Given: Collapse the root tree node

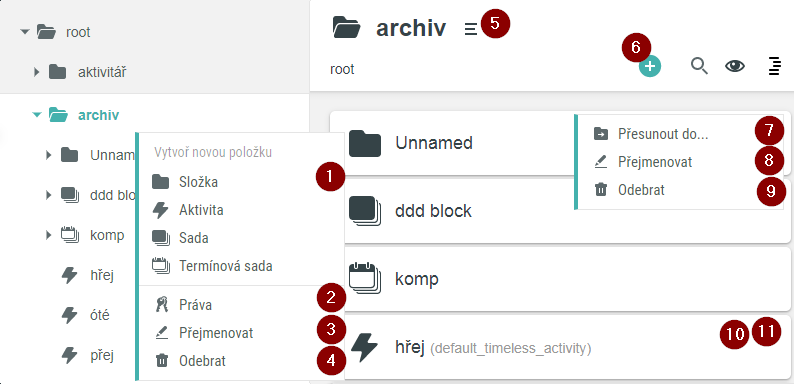Looking at the screenshot, I should [x=24, y=32].
